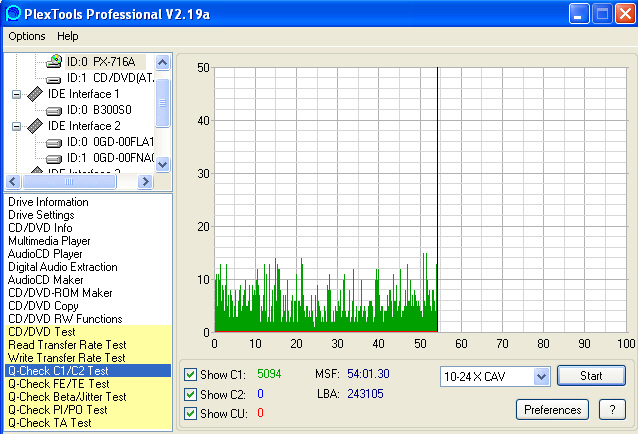Collapse the IDE Interface 1 tree node
Viewport: 638px width, 434px height.
[x=16, y=94]
